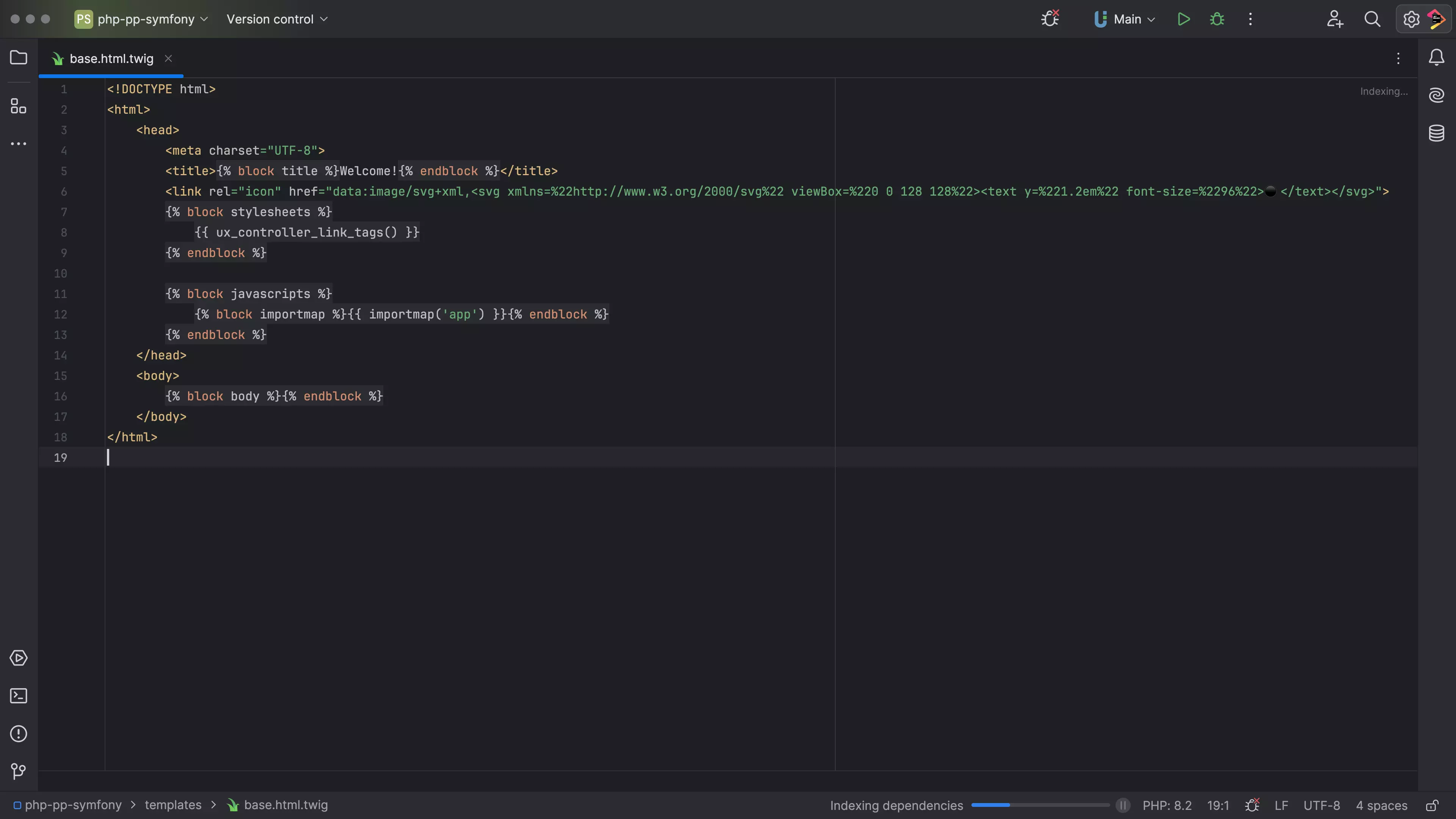Open the AI Assistant panel
The image size is (1456, 819).
(x=1436, y=95)
